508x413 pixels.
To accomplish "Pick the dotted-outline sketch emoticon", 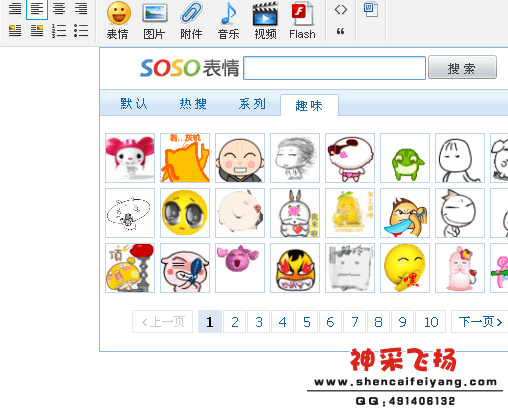I will (130, 213).
